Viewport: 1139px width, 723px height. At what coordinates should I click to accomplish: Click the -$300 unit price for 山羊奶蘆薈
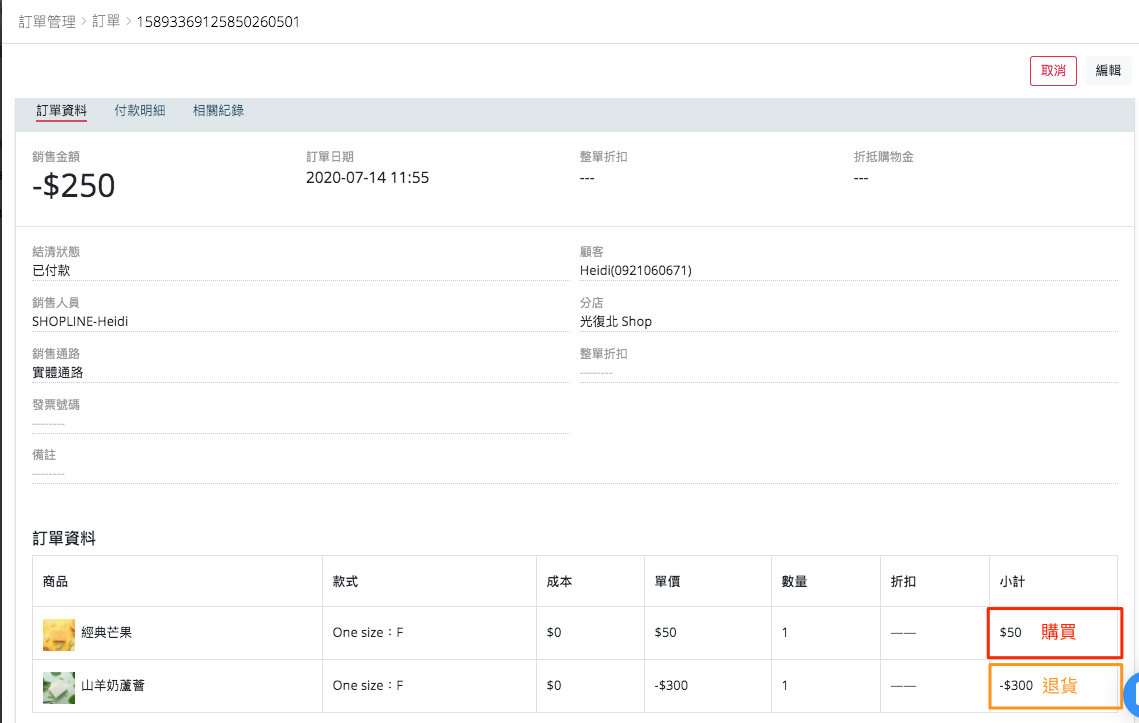[671, 685]
